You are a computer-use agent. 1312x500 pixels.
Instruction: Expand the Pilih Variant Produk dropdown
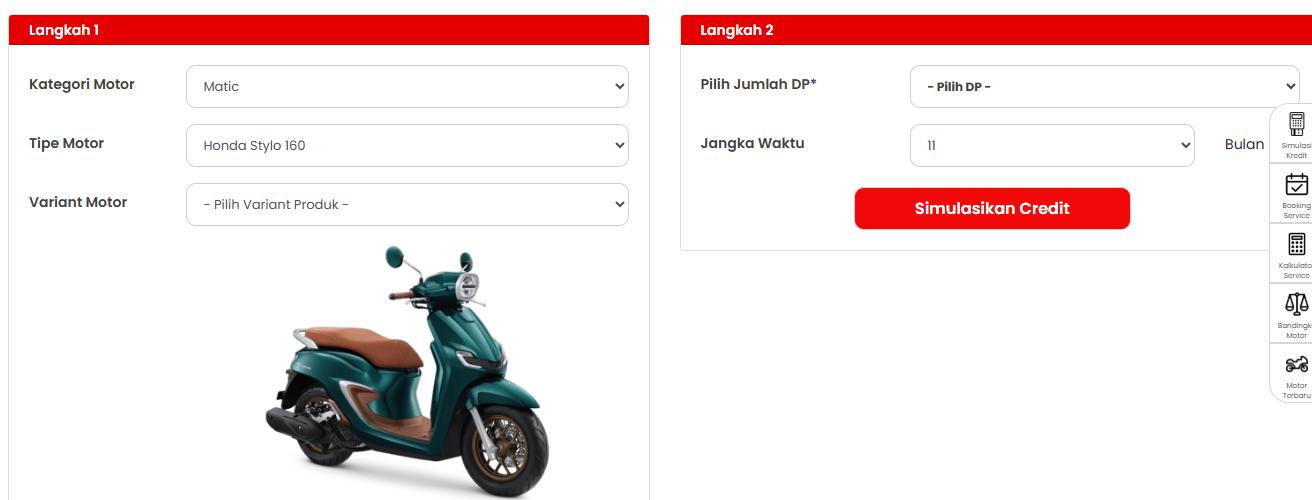407,204
